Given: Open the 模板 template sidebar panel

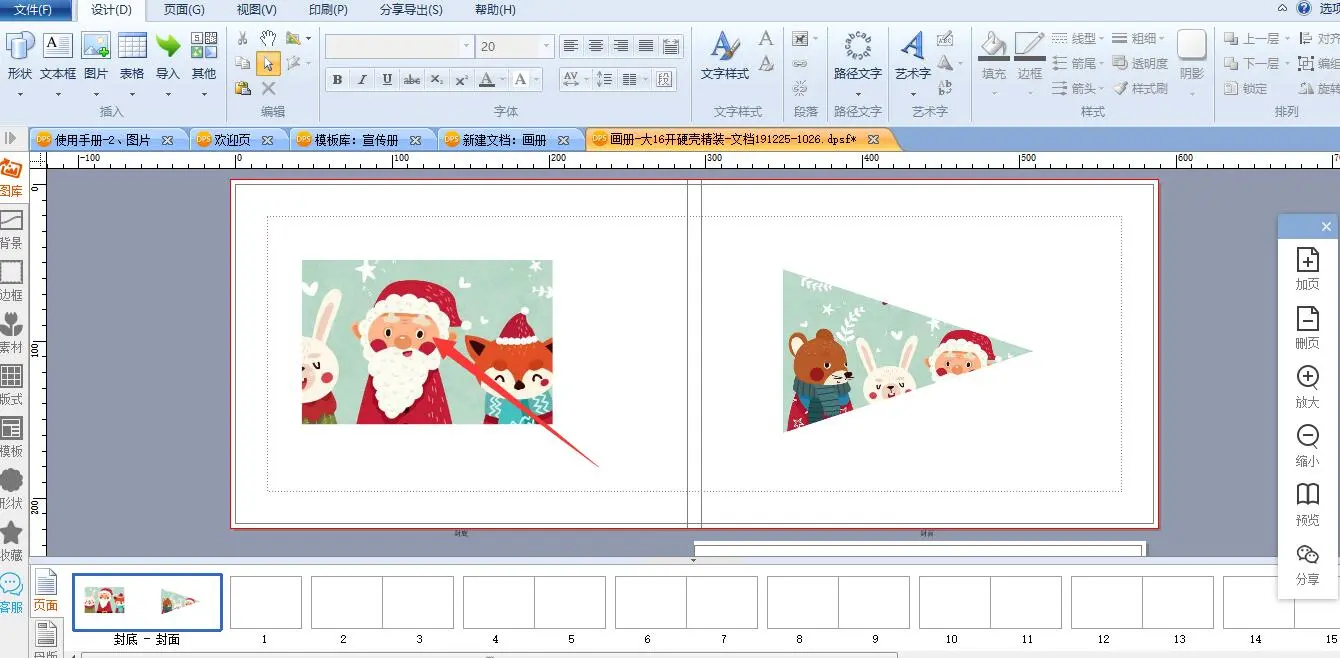Looking at the screenshot, I should click(x=11, y=438).
